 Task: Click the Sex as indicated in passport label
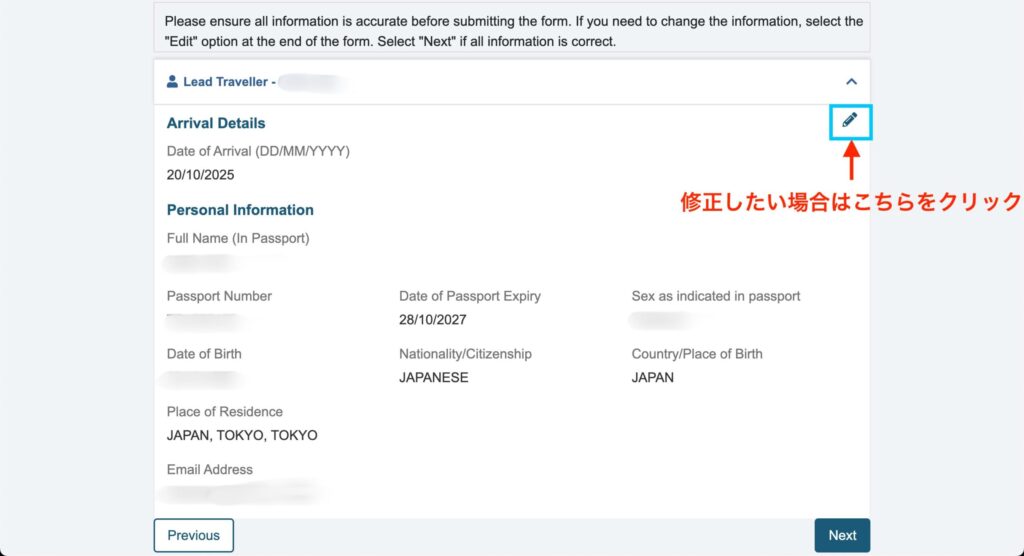pyautogui.click(x=716, y=296)
